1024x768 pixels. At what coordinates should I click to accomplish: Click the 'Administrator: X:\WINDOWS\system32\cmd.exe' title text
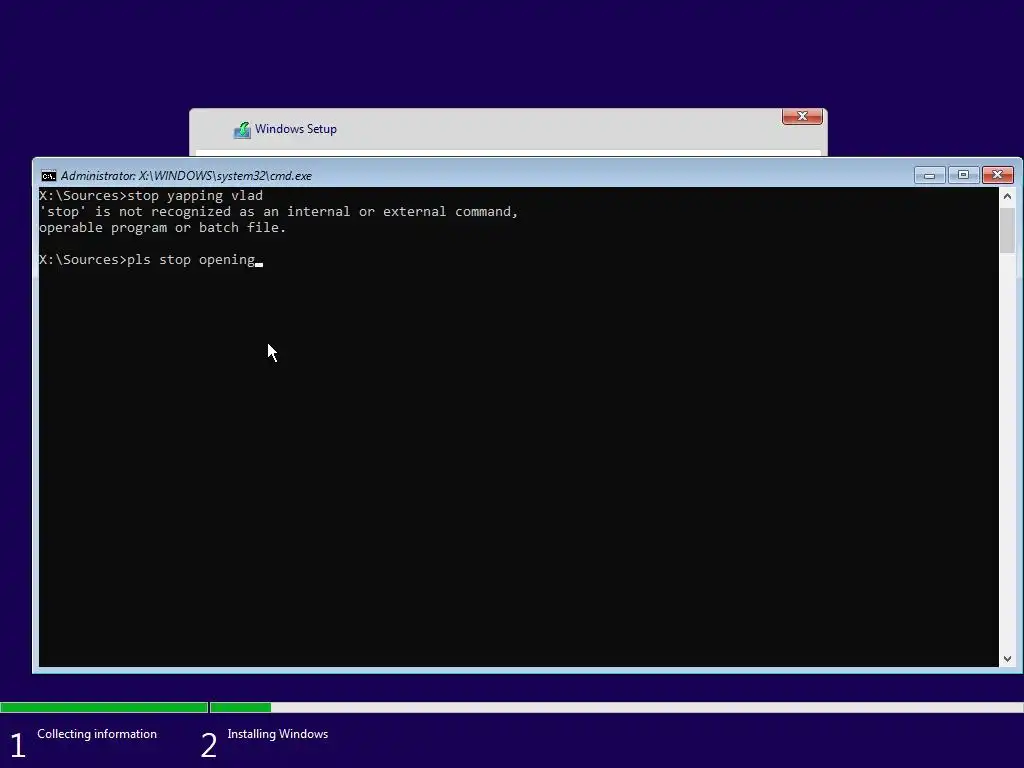coord(186,176)
